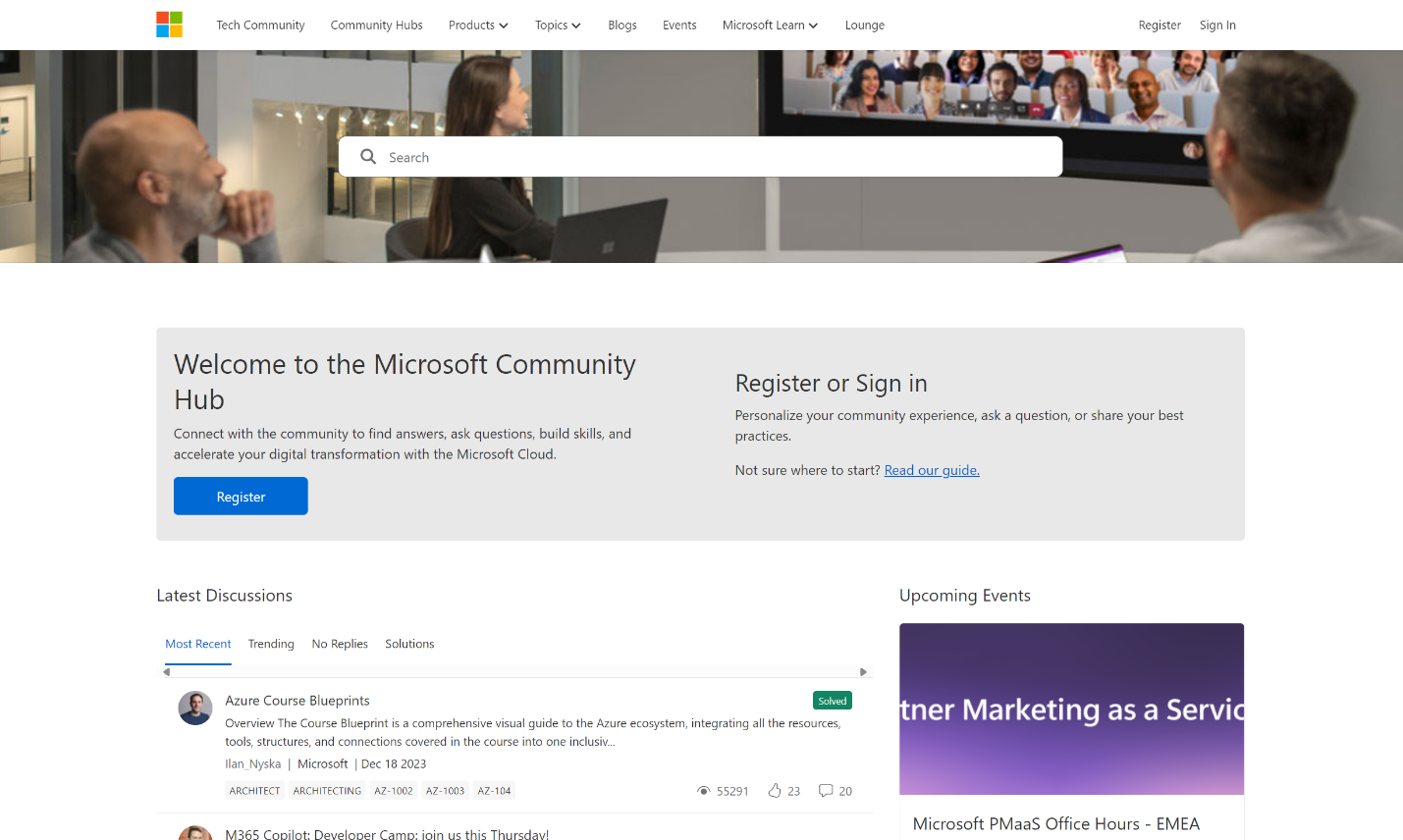Click the magnifying glass search icon
The width and height of the screenshot is (1403, 840).
[x=367, y=156]
